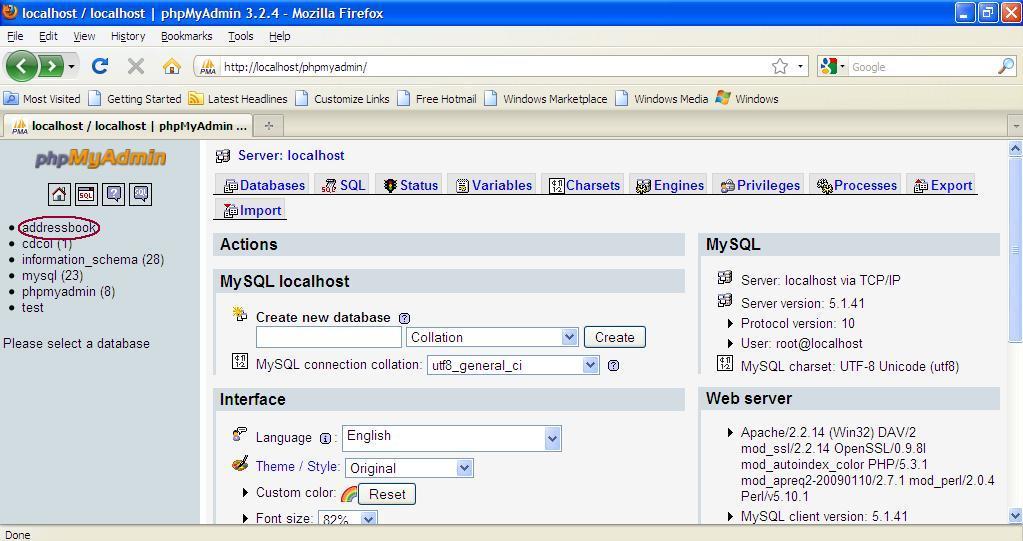The width and height of the screenshot is (1023, 541).
Task: Click the language icon in Interface section
Action: coord(239,434)
